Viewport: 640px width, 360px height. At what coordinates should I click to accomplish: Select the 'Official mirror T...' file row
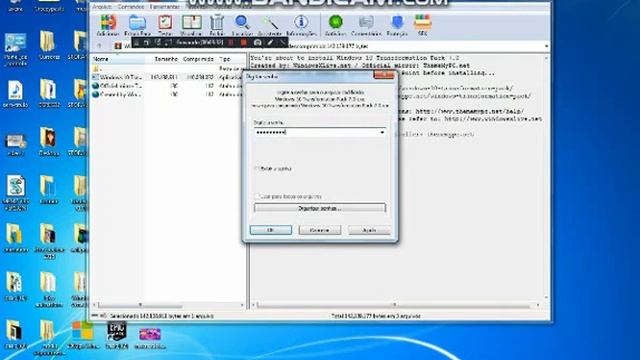click(x=168, y=86)
